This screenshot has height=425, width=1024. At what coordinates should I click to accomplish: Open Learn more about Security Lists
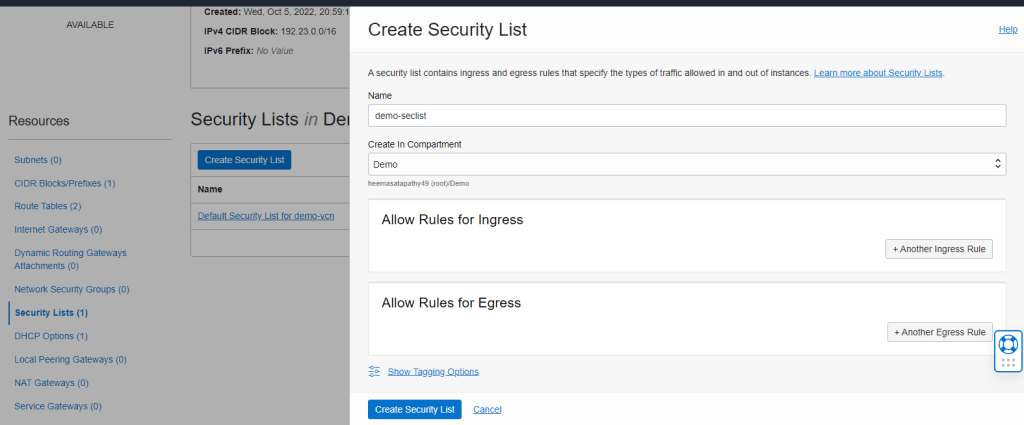point(878,73)
